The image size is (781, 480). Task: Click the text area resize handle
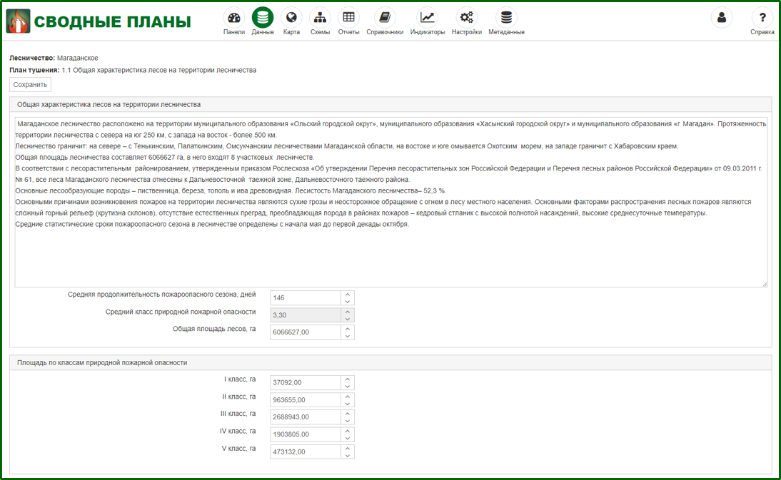tap(764, 284)
